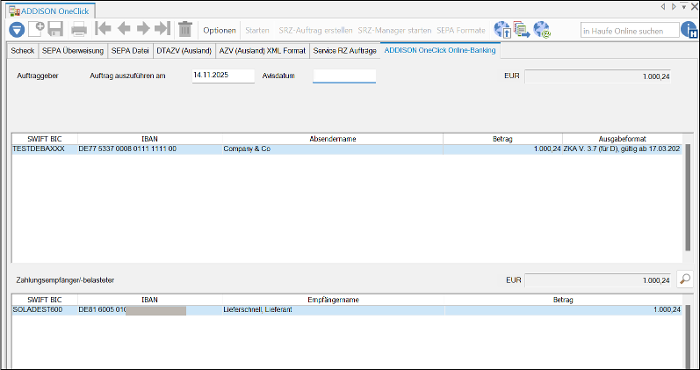The image size is (700, 370).
Task: Select the SOLADEST600 cell
Action: 45,310
